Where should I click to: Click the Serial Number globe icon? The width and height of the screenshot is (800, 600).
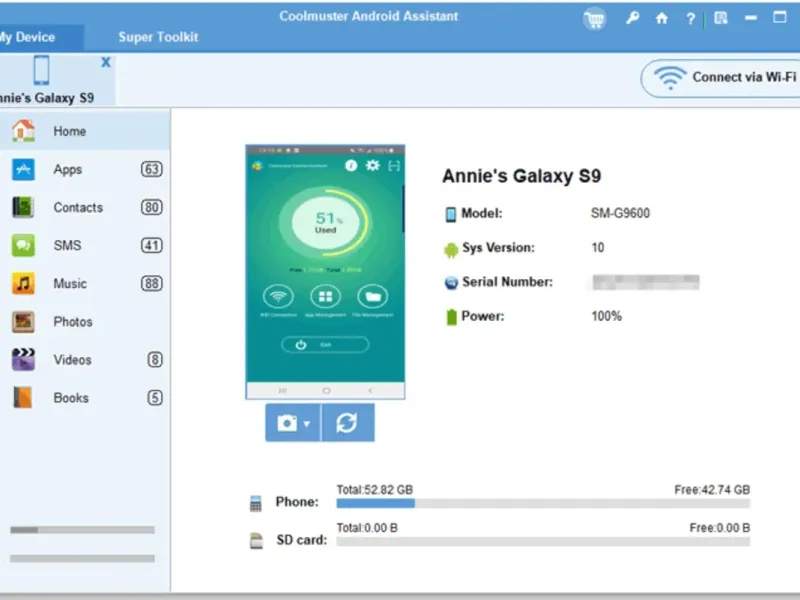451,283
